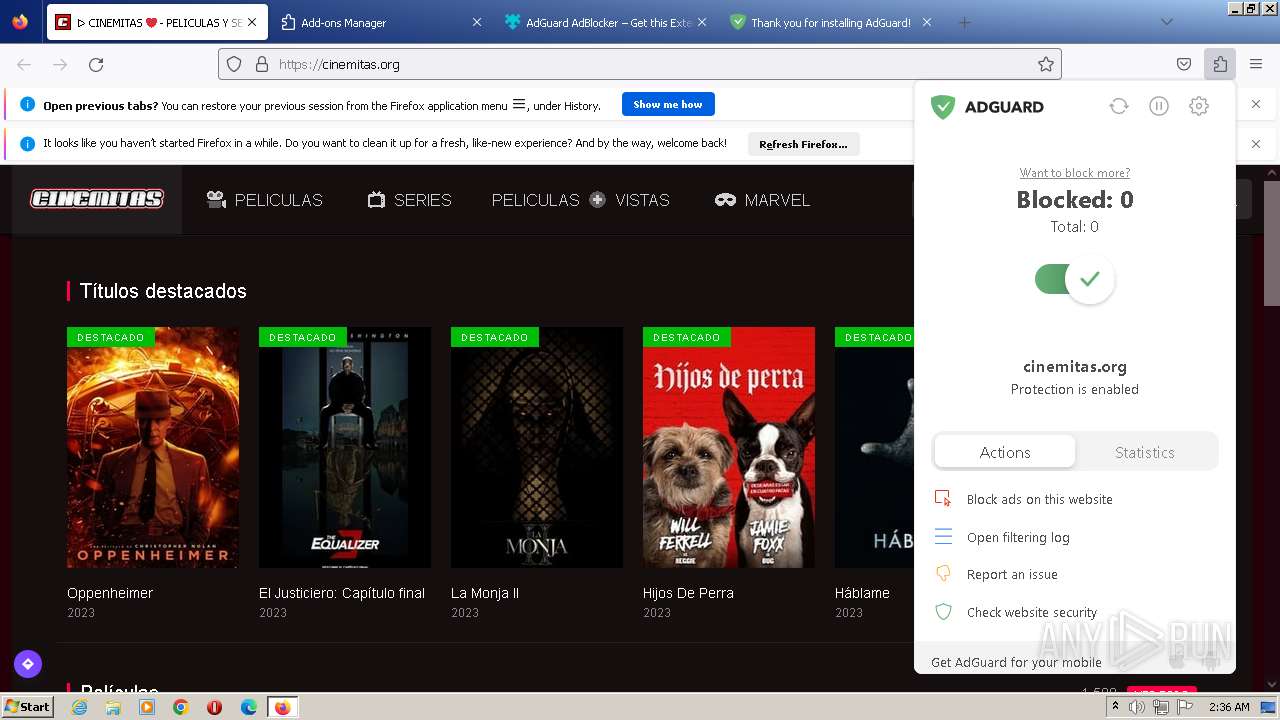Viewport: 1280px width, 720px height.
Task: Launch Internet Explorer from taskbar
Action: click(x=79, y=707)
